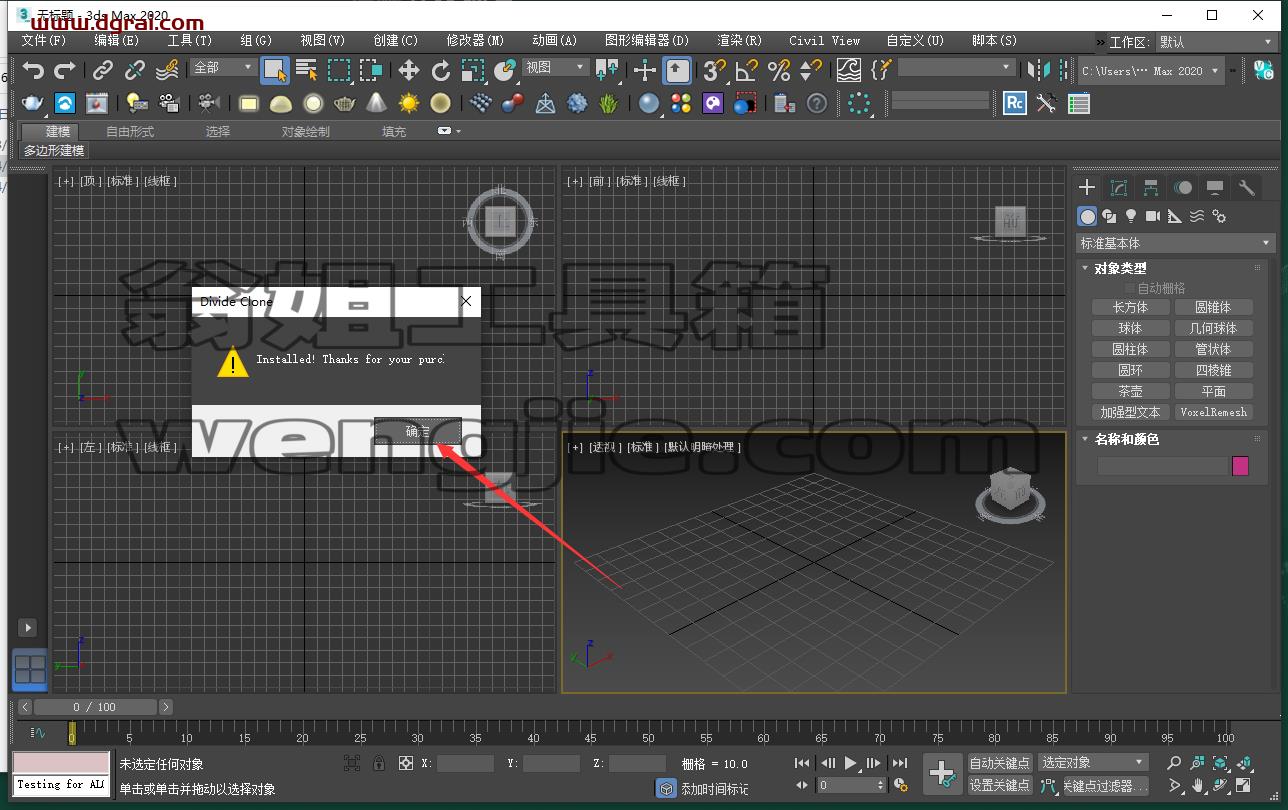
Task: Click the Undo arrow icon
Action: [34, 70]
